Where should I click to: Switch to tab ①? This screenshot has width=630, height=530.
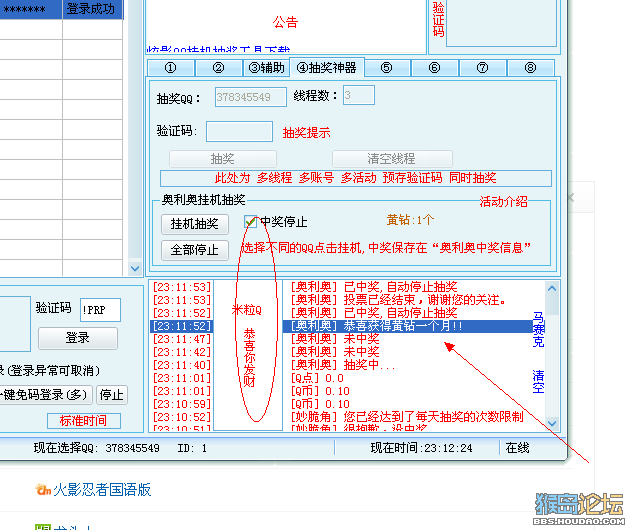pos(171,68)
